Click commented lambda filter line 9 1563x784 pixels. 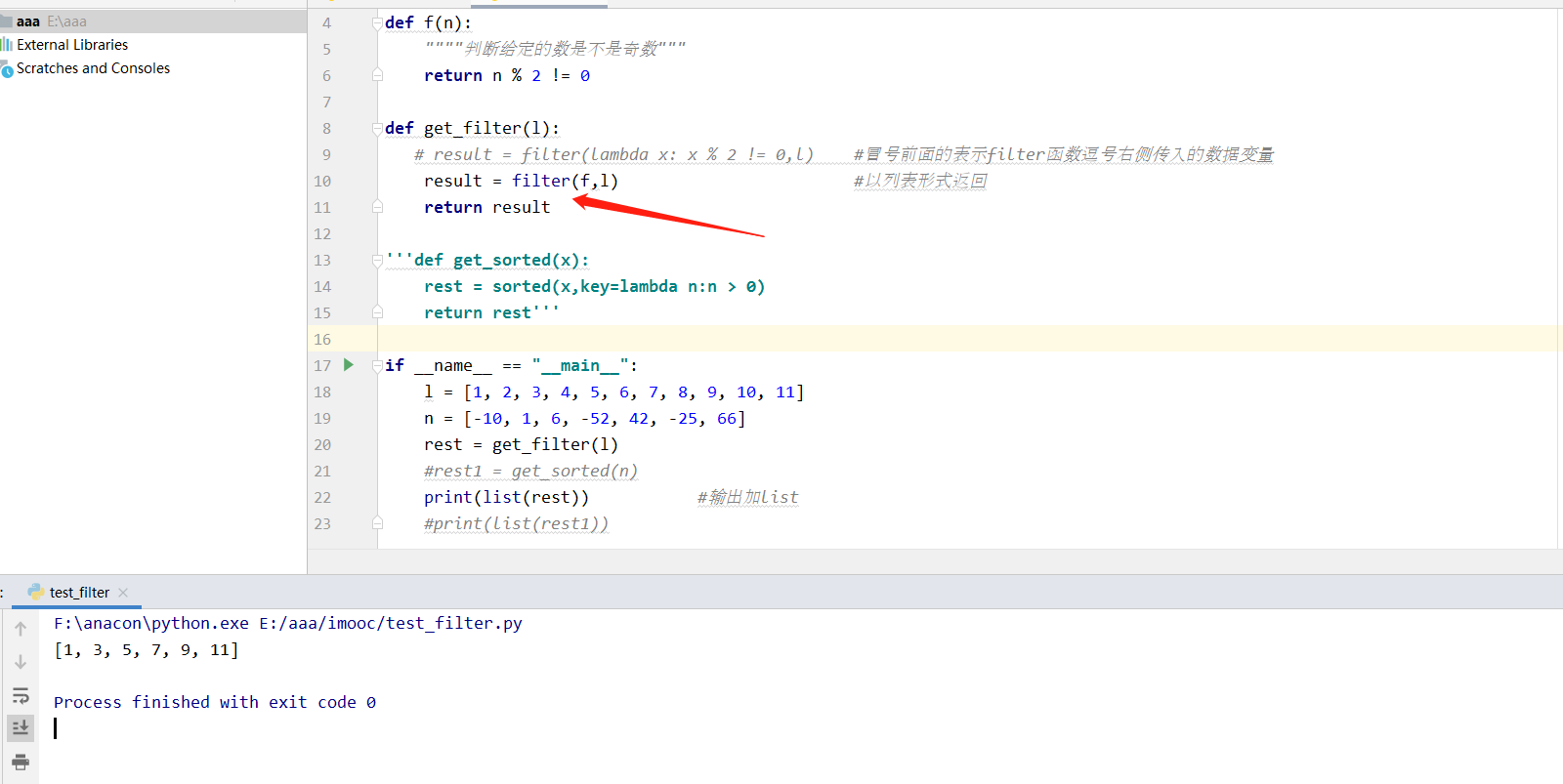pyautogui.click(x=613, y=154)
